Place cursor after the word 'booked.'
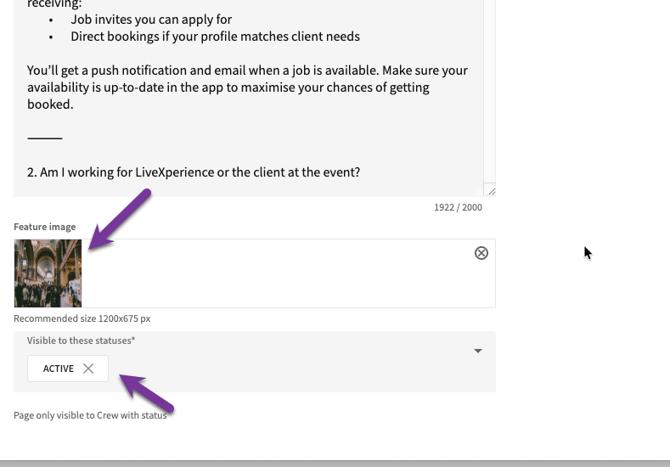Screen dimensions: 670x467 pos(74,105)
